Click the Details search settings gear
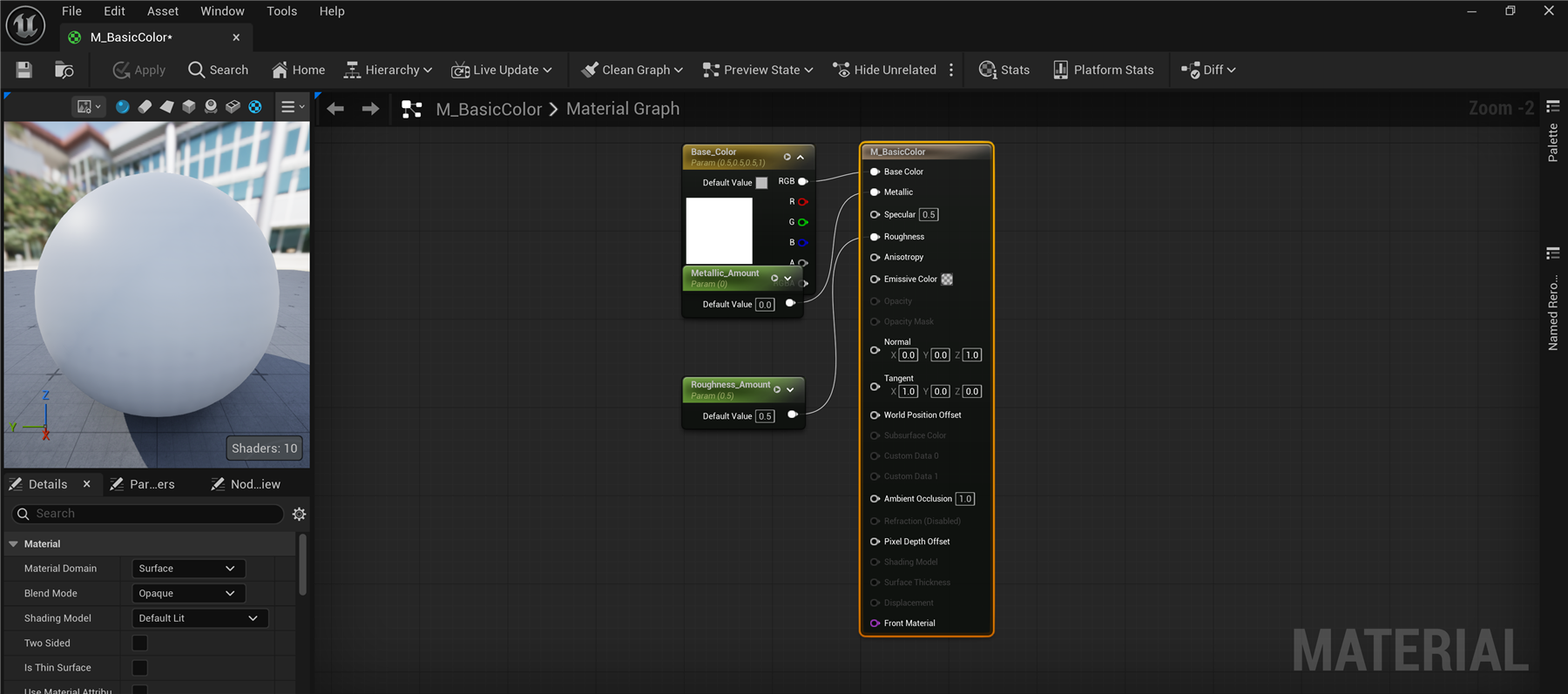Image resolution: width=1568 pixels, height=694 pixels. point(299,514)
